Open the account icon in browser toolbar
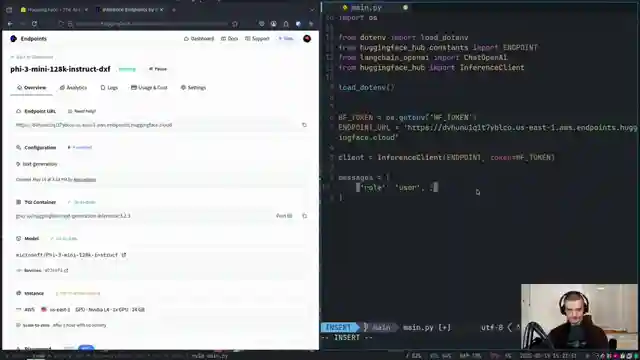 (x=273, y=24)
